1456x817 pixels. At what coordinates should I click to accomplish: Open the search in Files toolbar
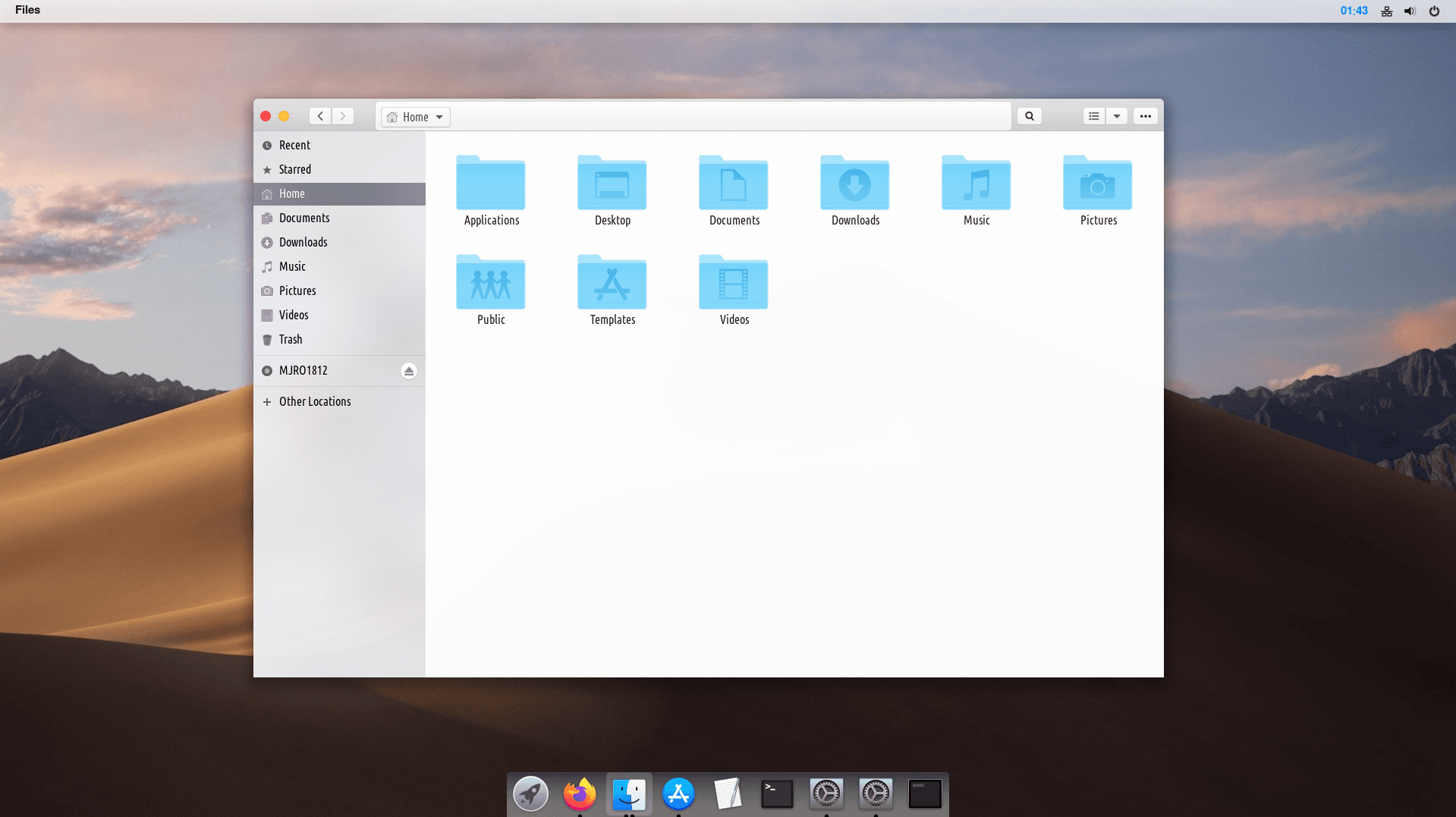(1029, 116)
